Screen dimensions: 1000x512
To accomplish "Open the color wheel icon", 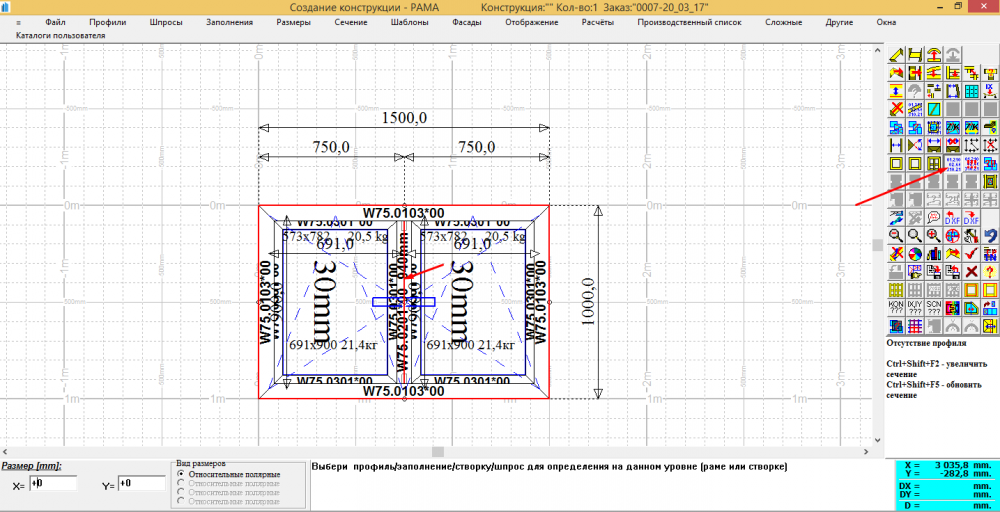I will pos(915,254).
